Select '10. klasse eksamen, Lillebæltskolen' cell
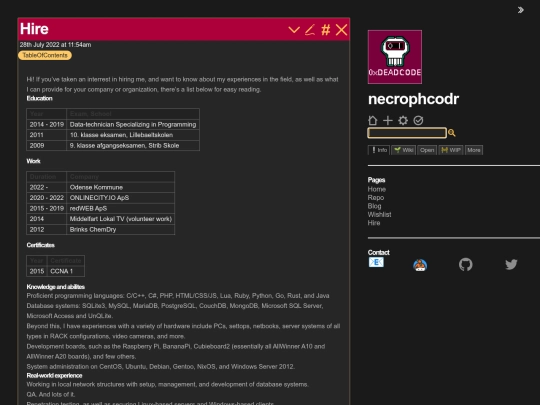The height and width of the screenshot is (405, 540). tap(133, 135)
